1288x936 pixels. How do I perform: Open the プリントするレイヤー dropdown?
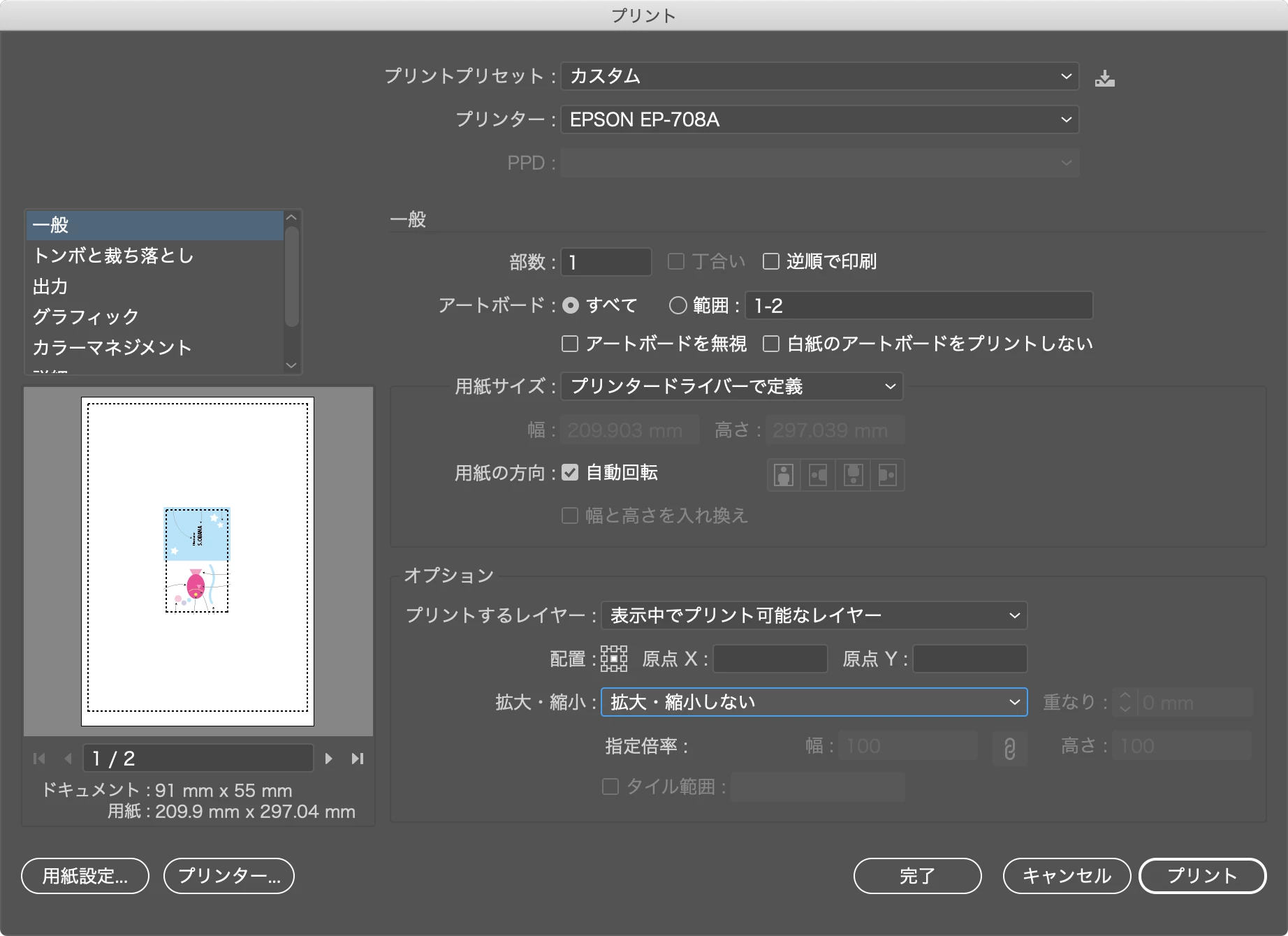[814, 615]
